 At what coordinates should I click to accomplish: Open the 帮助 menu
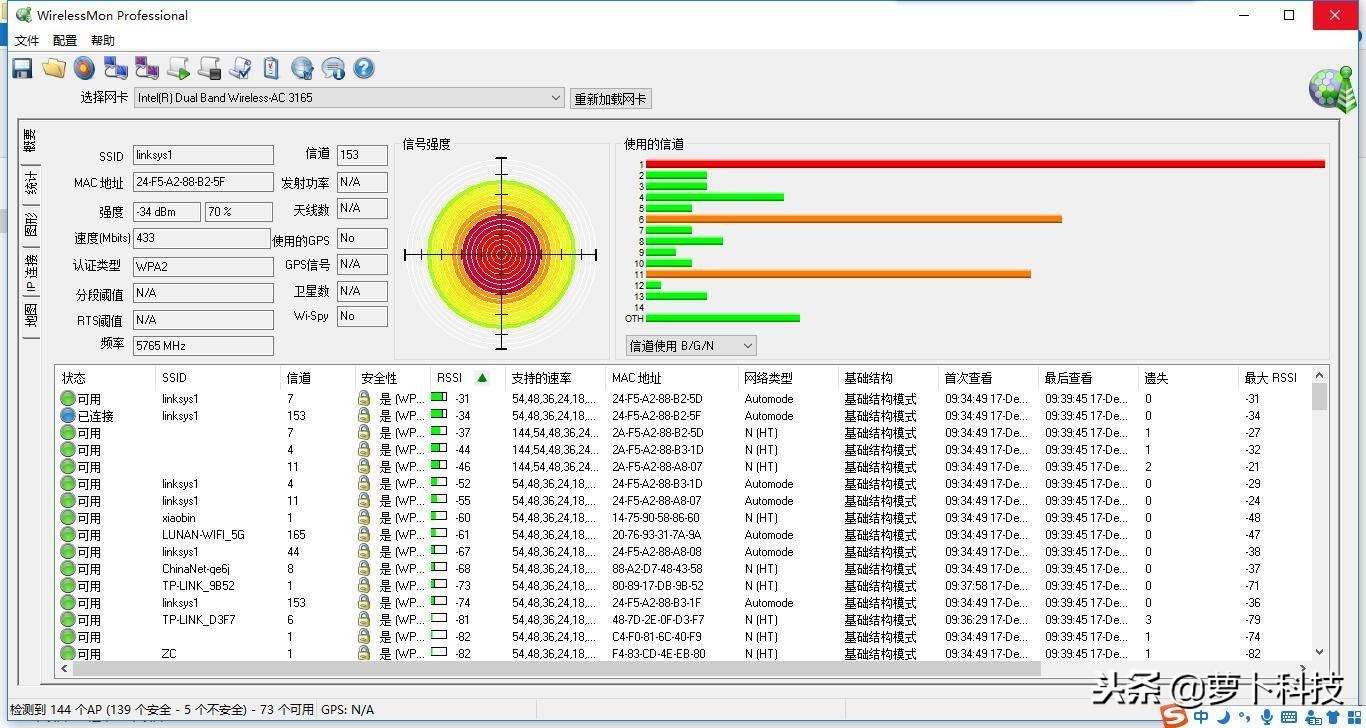click(101, 40)
